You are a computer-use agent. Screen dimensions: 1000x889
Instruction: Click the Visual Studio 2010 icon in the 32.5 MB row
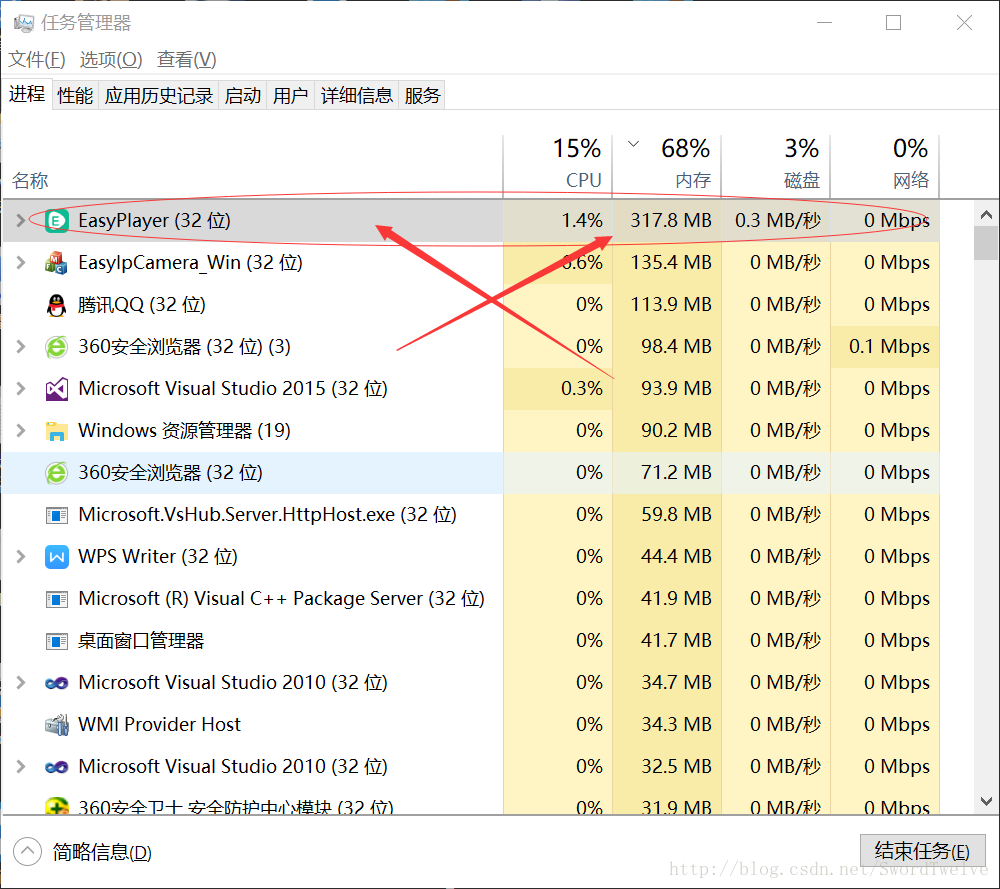tap(57, 767)
